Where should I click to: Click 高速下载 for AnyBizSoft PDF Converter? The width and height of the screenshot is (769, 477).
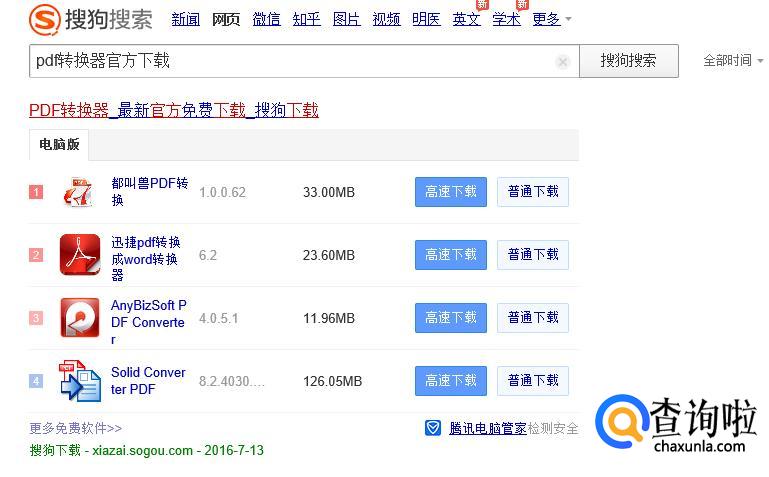[451, 318]
